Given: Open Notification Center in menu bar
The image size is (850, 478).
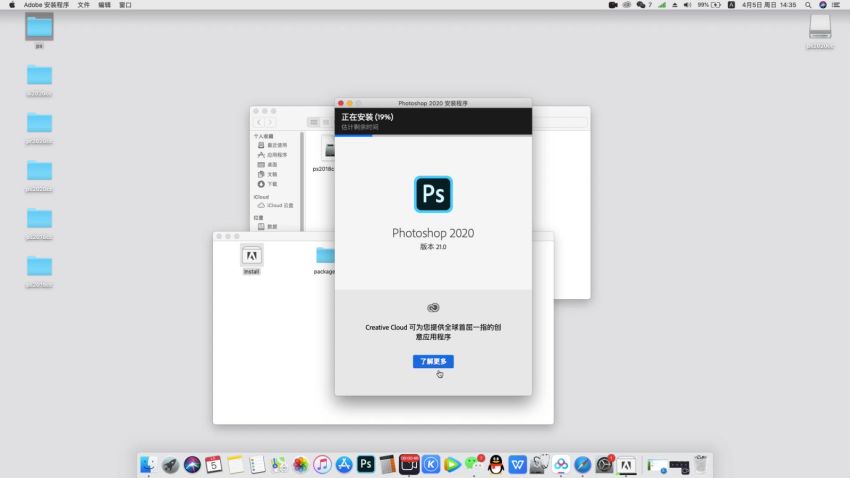Looking at the screenshot, I should (x=836, y=5).
